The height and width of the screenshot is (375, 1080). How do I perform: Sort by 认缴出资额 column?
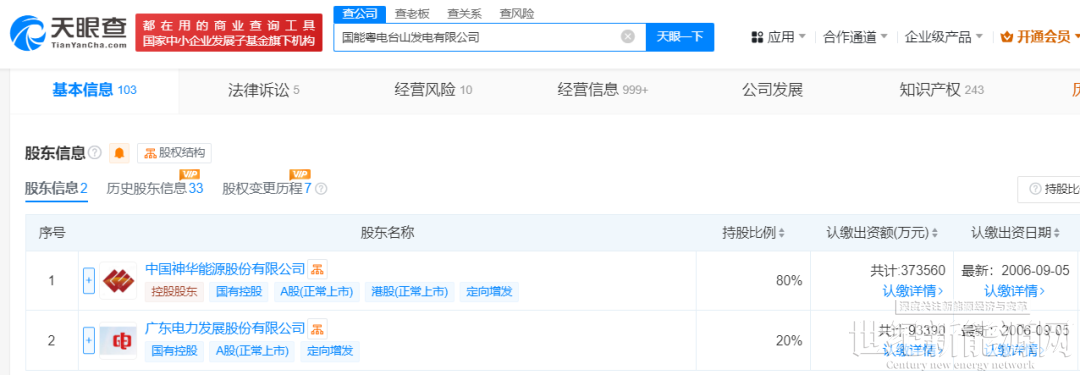935,233
